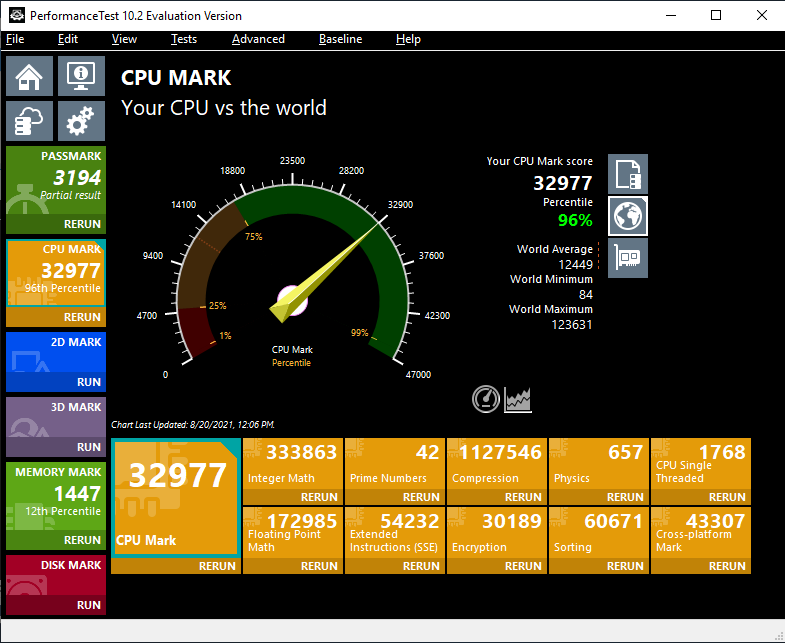Image resolution: width=785 pixels, height=643 pixels.
Task: Open the Tests menu
Action: point(184,39)
